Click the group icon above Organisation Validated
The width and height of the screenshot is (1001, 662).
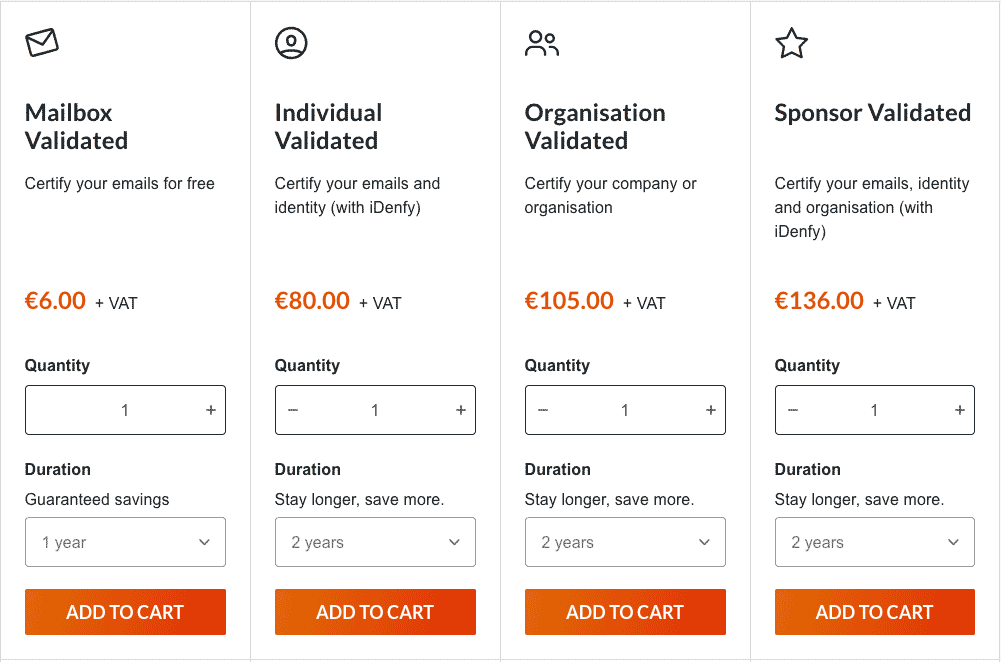tap(541, 43)
